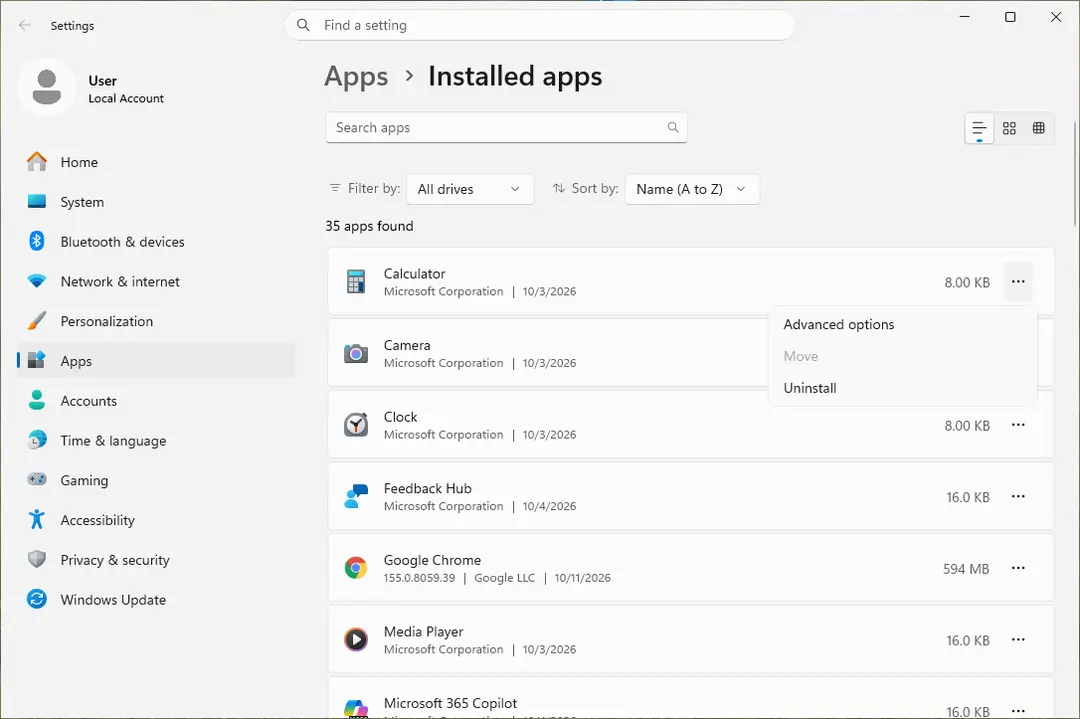Click the Calculator app name
This screenshot has width=1080, height=719.
(415, 273)
